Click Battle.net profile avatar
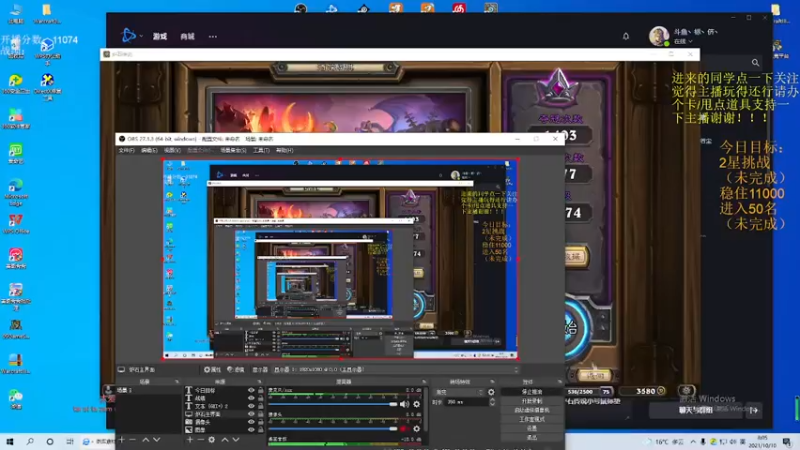The width and height of the screenshot is (800, 450). click(659, 36)
